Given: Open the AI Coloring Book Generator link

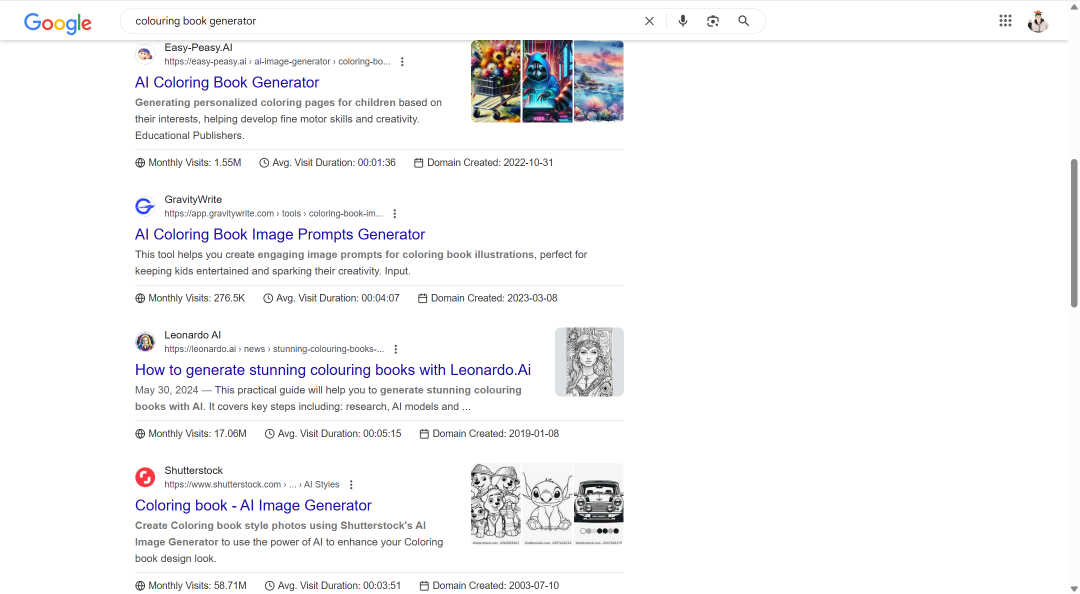Looking at the screenshot, I should tap(227, 83).
